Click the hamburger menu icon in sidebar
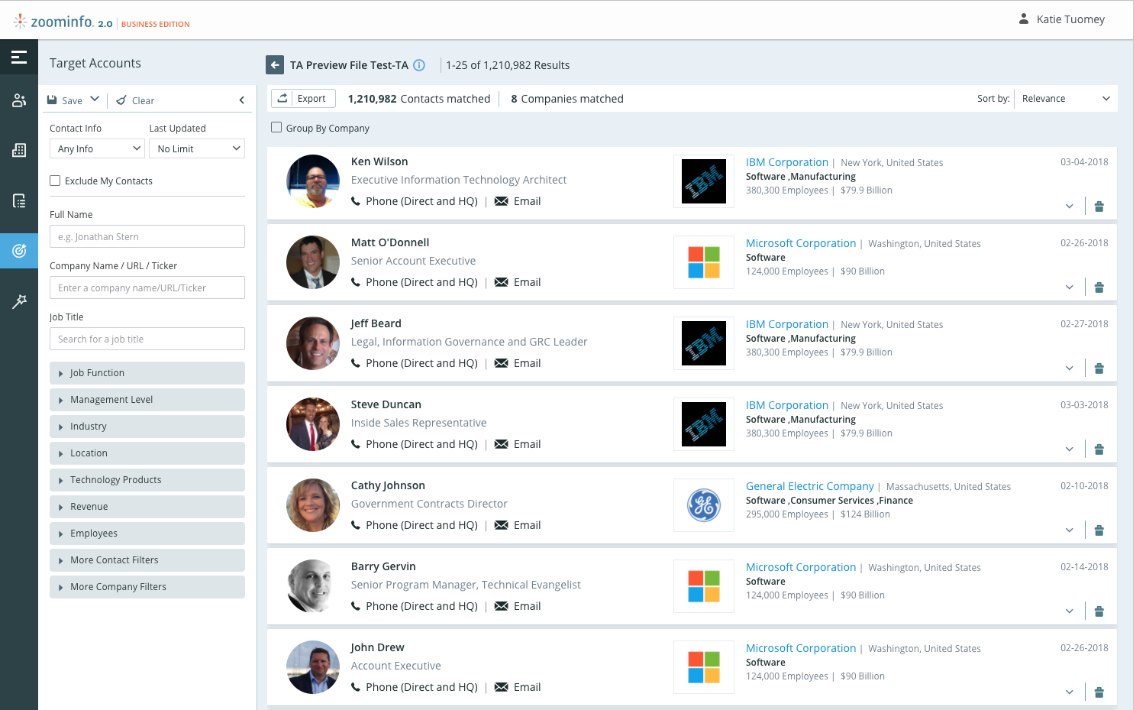Screen dimensions: 1134x710 tap(19, 57)
